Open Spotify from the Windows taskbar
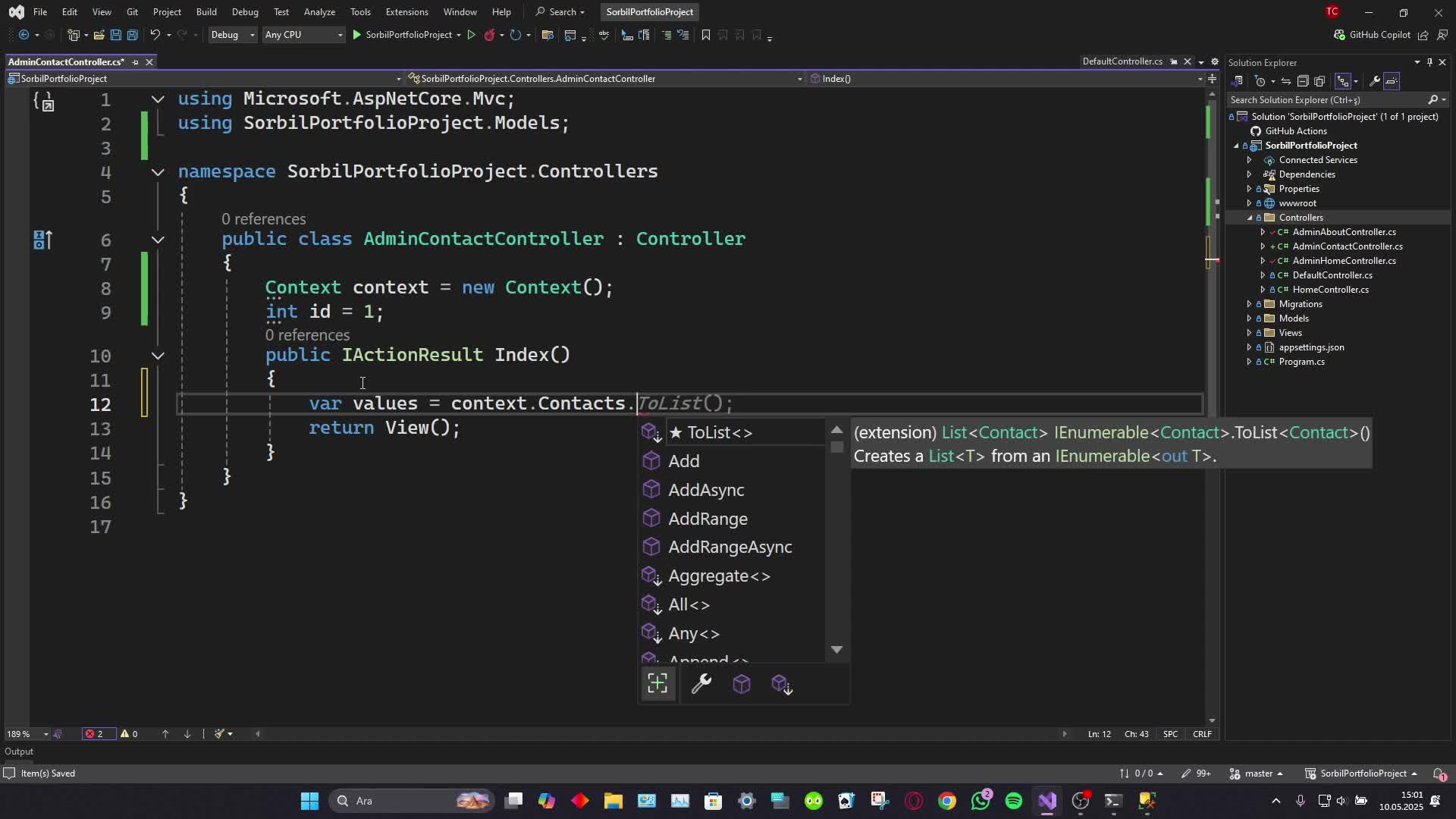Viewport: 1456px width, 819px height. coord(1013,801)
